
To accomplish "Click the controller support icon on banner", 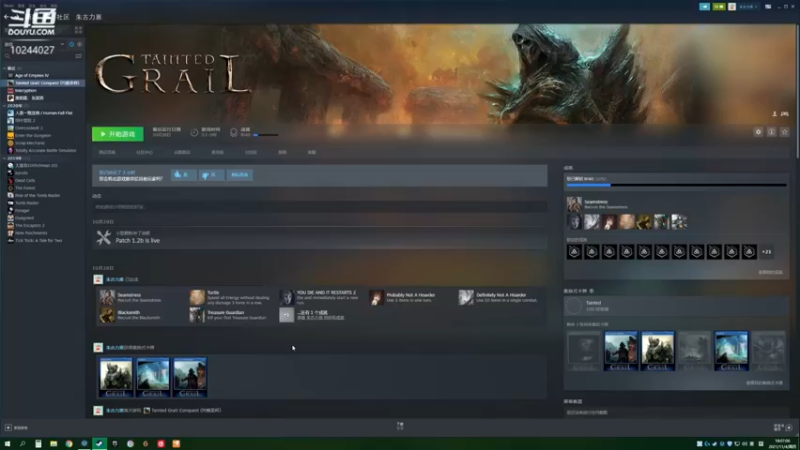I will coord(785,114).
